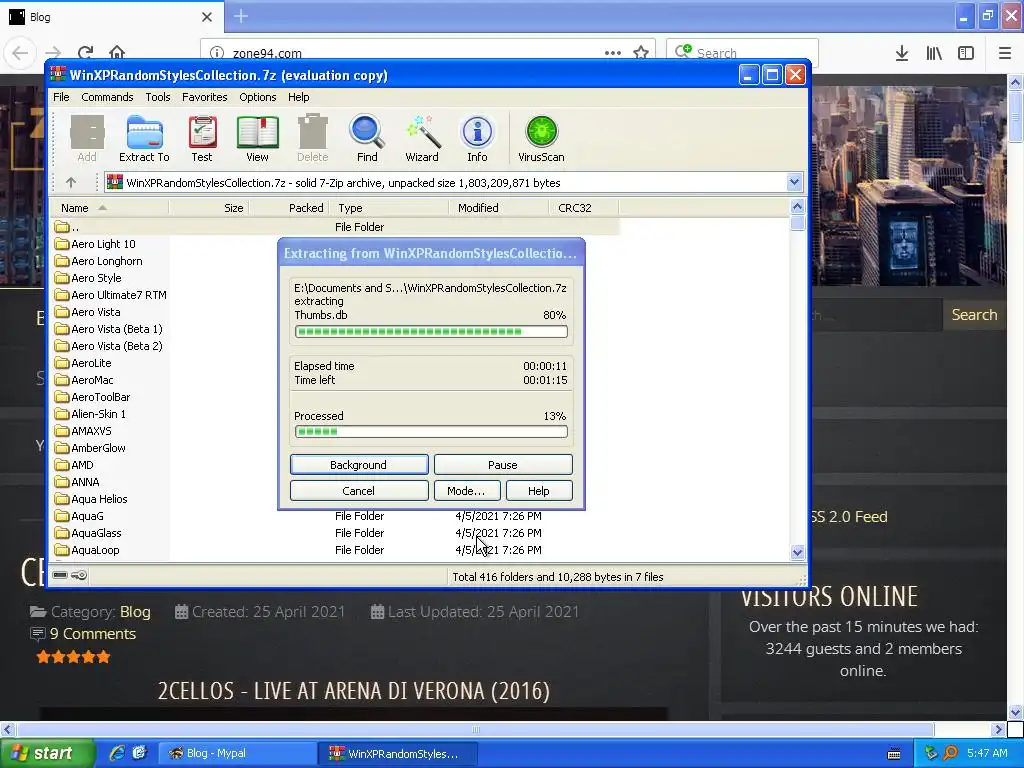
Task: Select the Aero Ultimate7 RTM folder
Action: coord(111,295)
